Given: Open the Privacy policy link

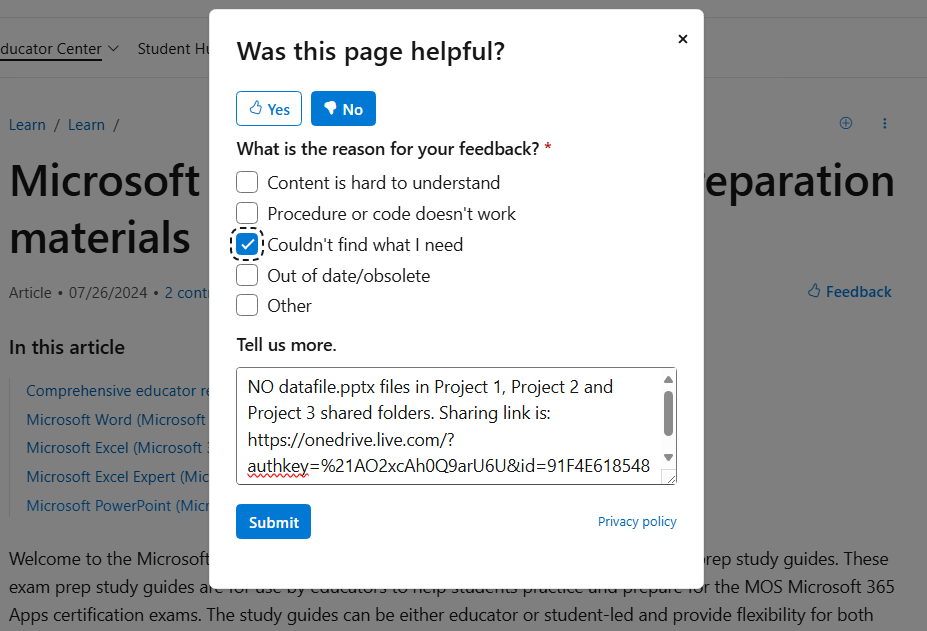Looking at the screenshot, I should 637,521.
